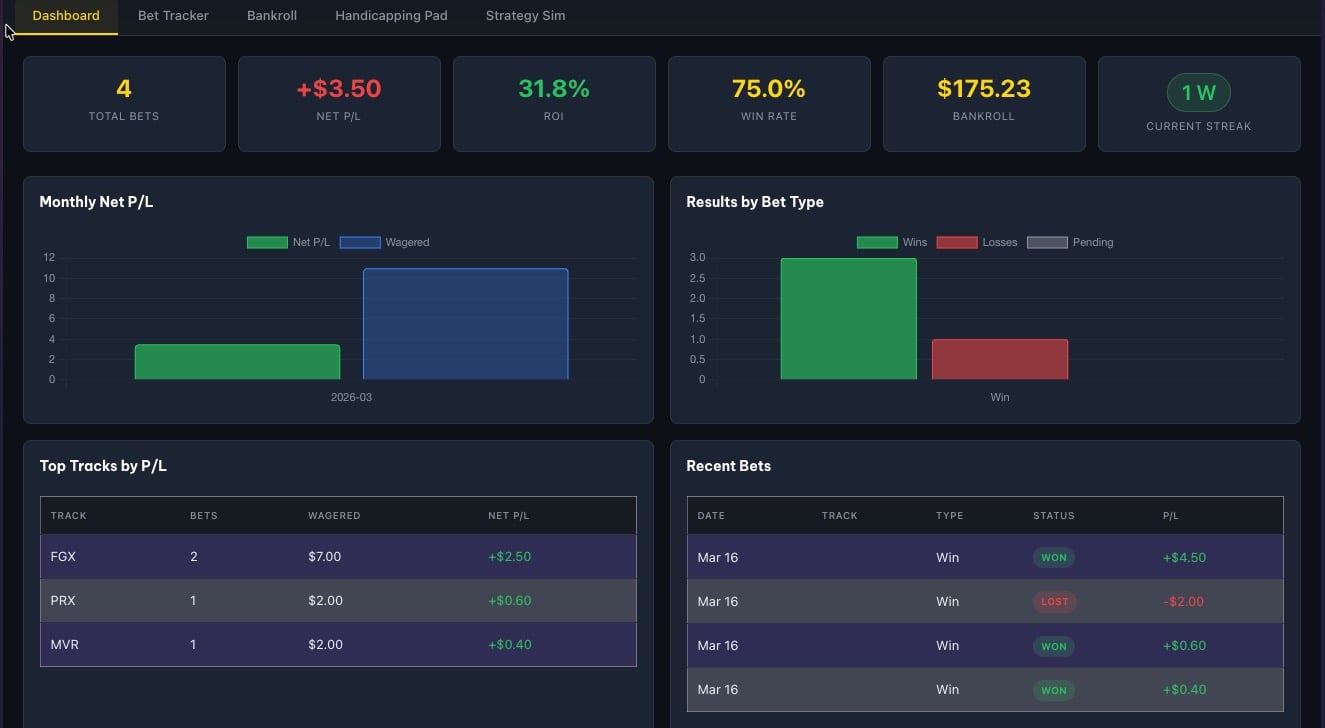Image resolution: width=1325 pixels, height=728 pixels.
Task: Open the Bet Tracker tab
Action: pos(173,16)
